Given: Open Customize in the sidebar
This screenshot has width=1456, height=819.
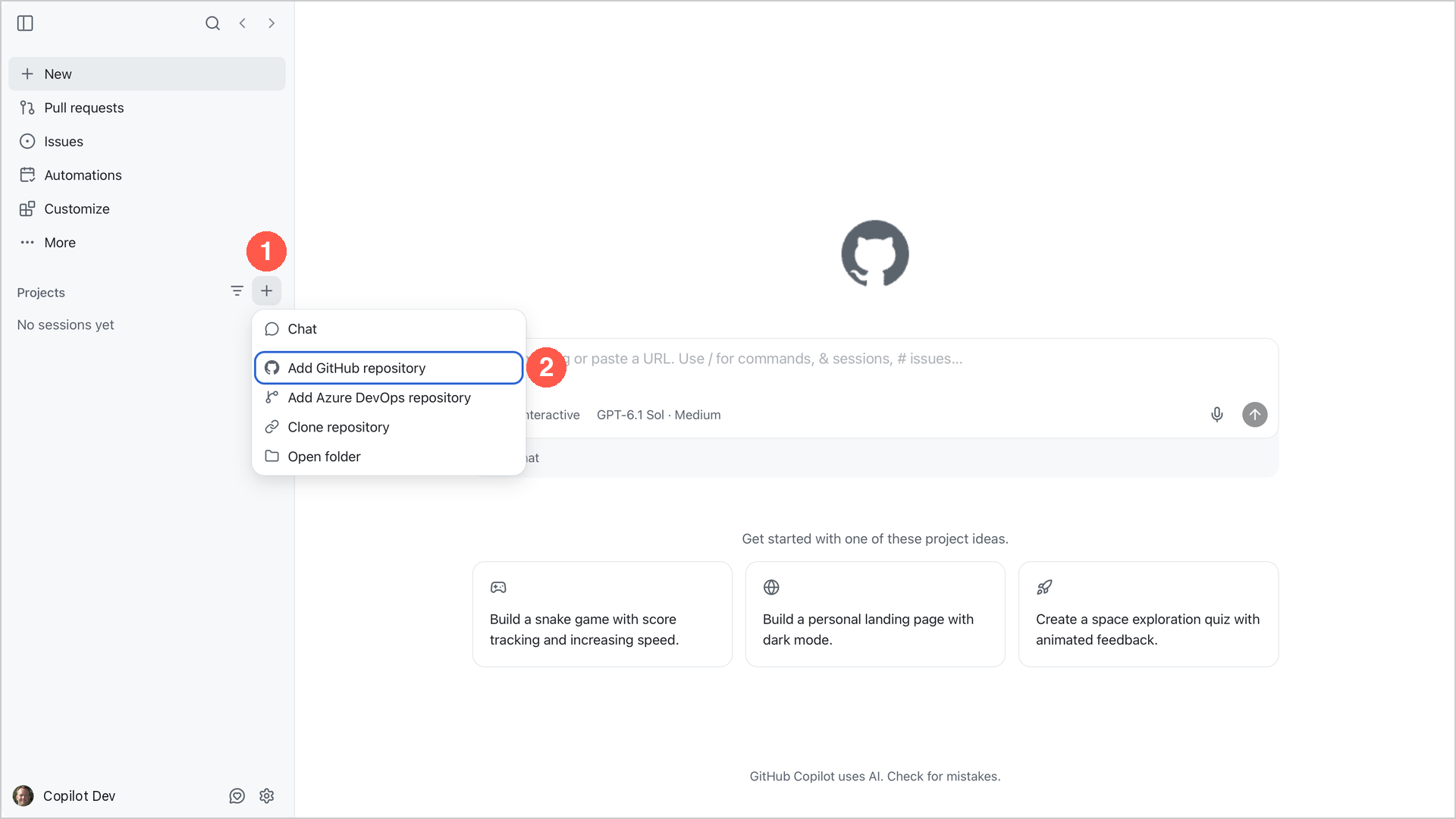Looking at the screenshot, I should tap(147, 209).
